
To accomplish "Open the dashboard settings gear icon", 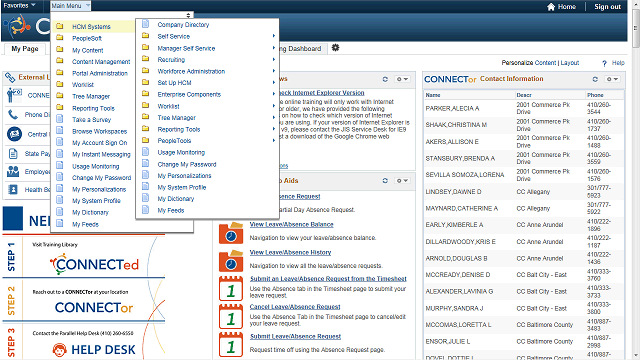I will point(336,48).
